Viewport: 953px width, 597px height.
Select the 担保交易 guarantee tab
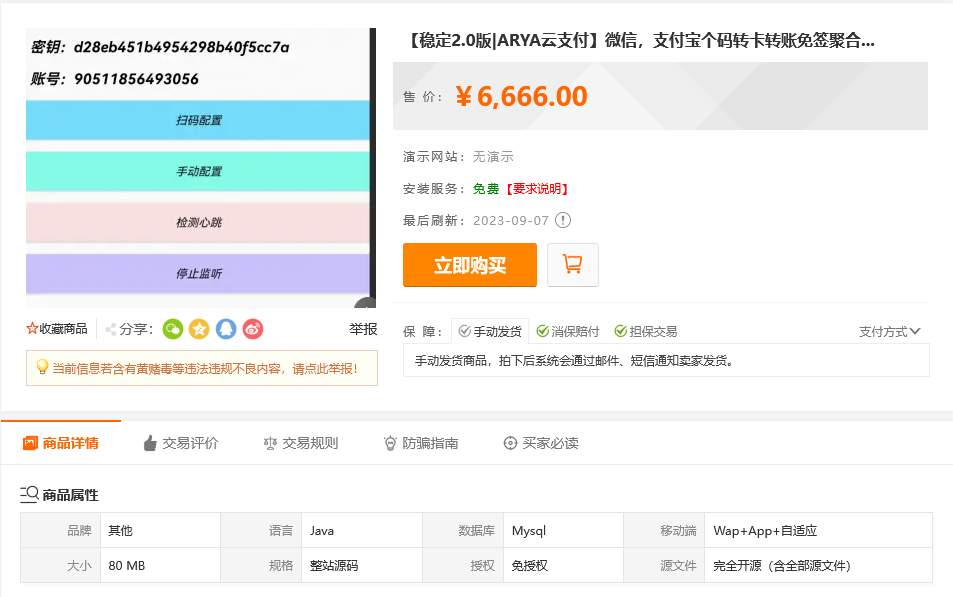[x=645, y=331]
